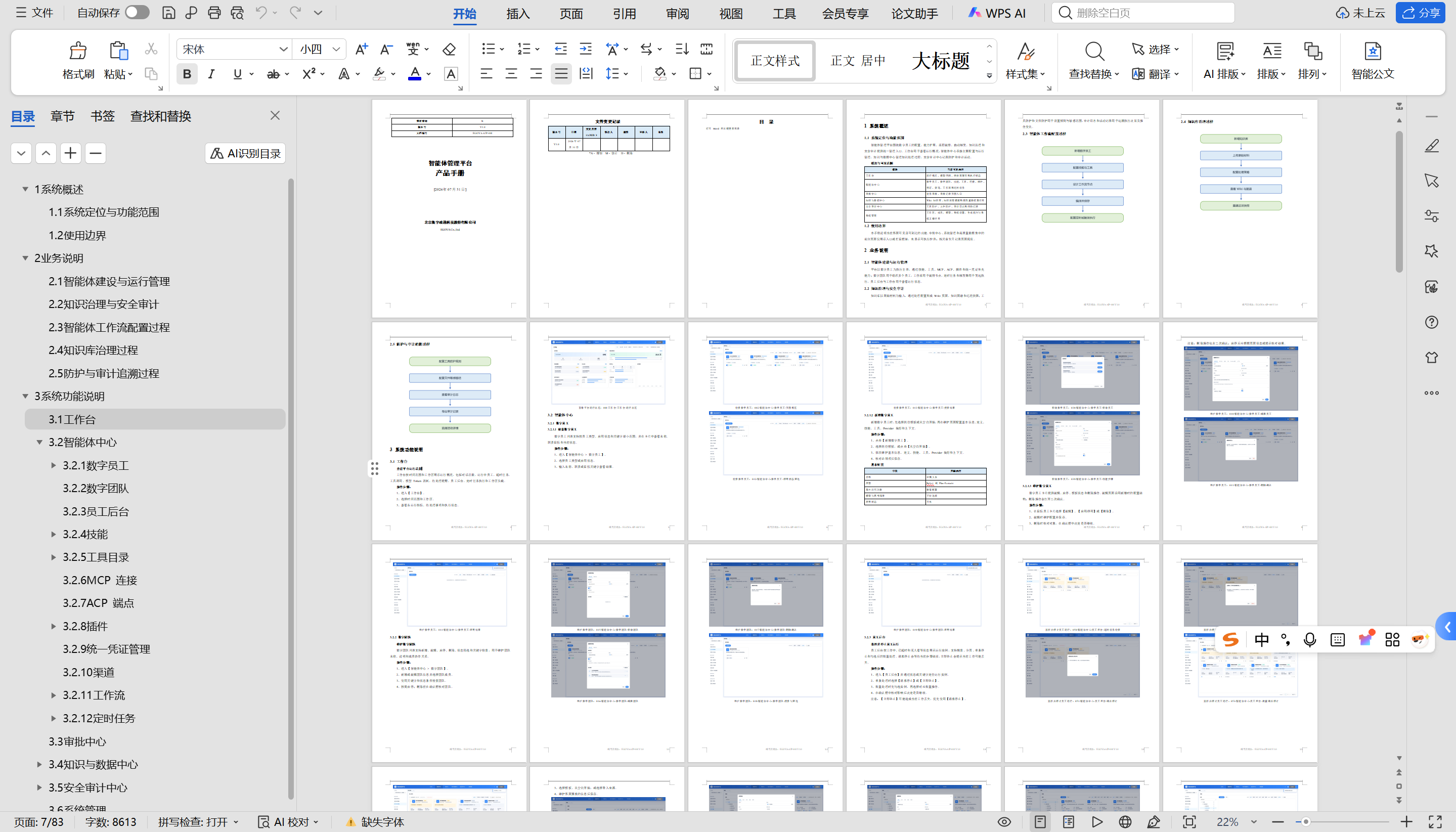Open the zoom percentage 22% dropdown
This screenshot has height=832, width=1456.
point(1254,822)
